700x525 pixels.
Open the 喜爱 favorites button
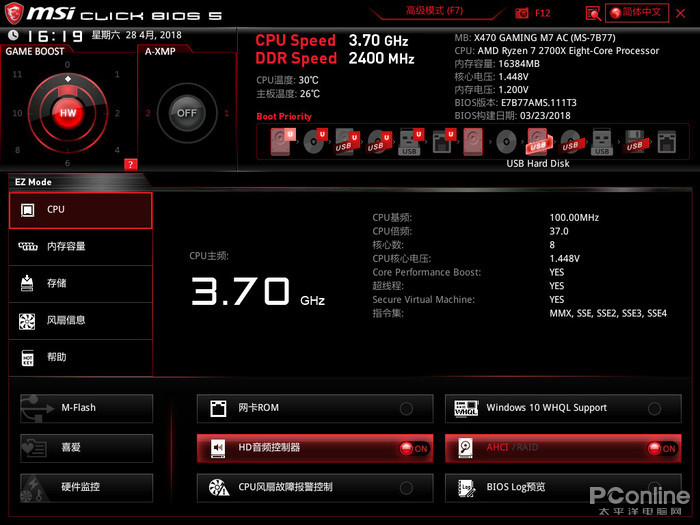tap(87, 448)
